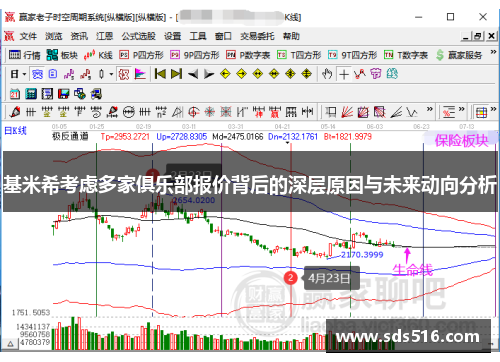Open the 行情 market quotes view

[x=24, y=55]
